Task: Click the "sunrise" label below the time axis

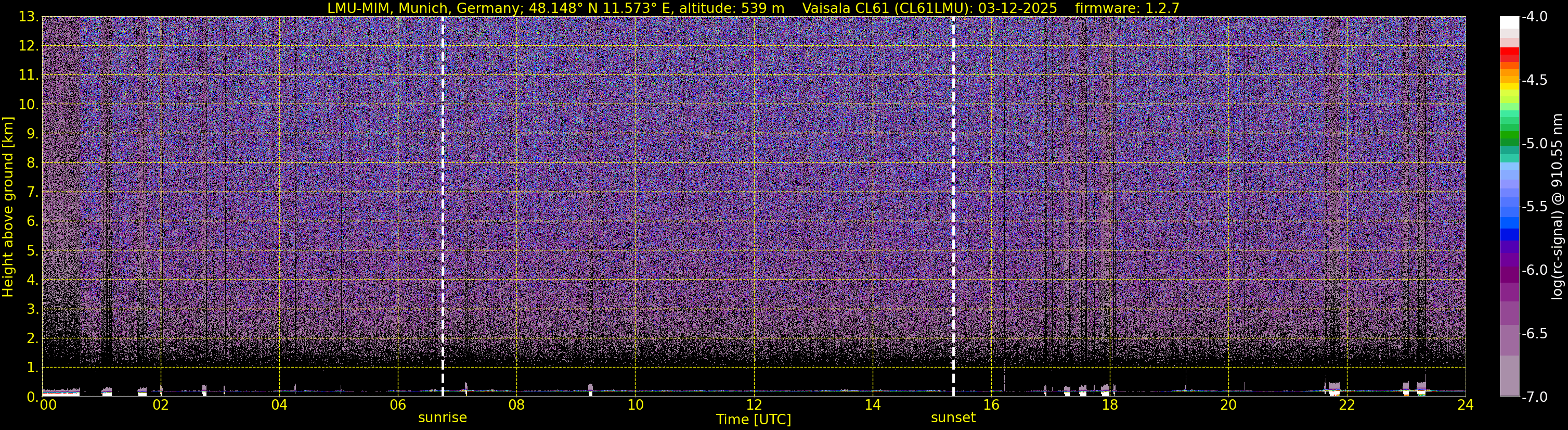Action: coord(443,418)
